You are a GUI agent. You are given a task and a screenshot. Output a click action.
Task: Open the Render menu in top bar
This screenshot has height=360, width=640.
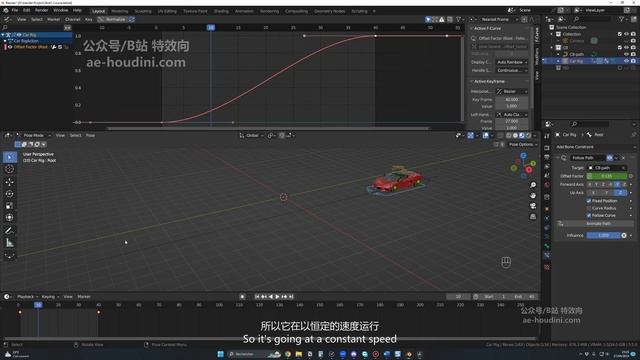pos(42,10)
